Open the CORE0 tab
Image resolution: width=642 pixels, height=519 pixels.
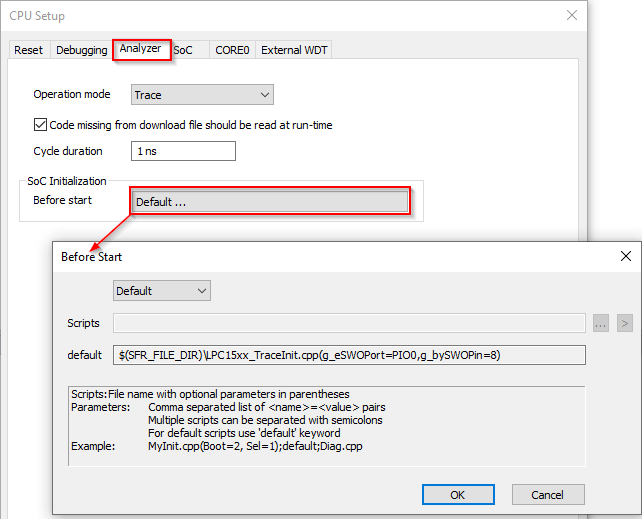click(x=232, y=50)
